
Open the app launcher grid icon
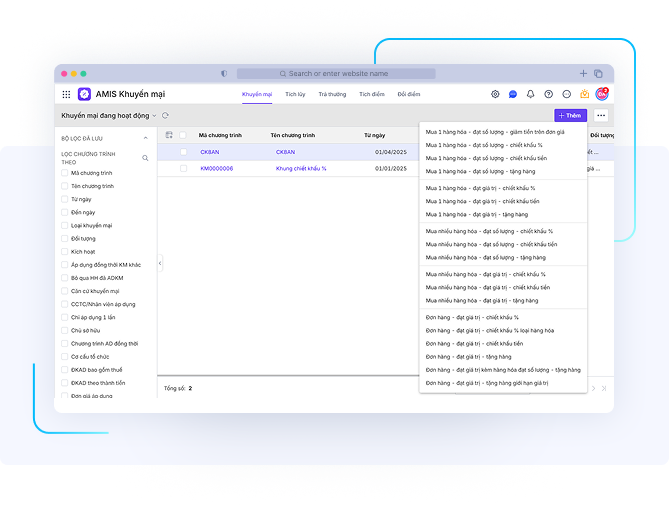pos(67,94)
